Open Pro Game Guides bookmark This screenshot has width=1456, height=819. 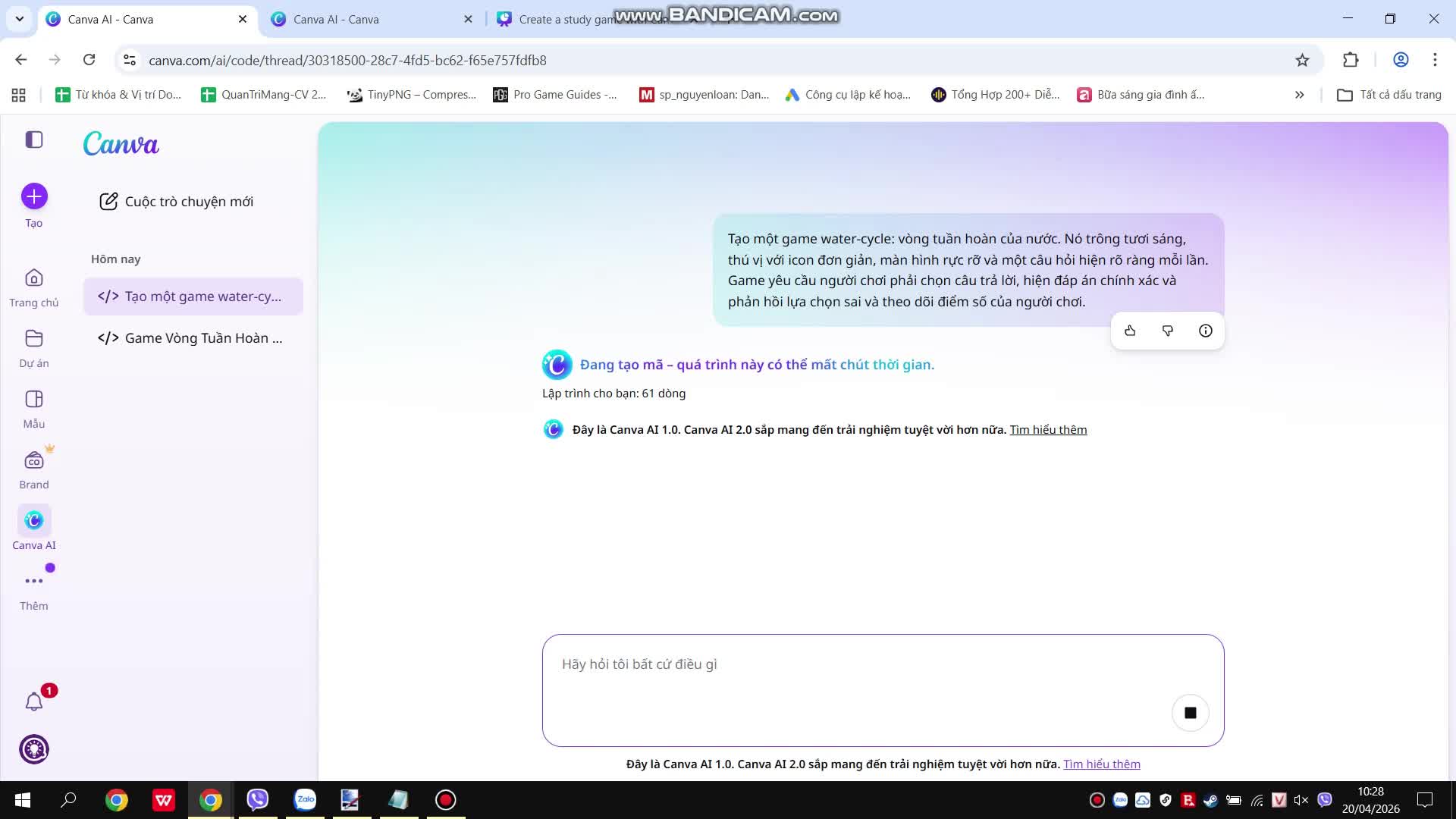point(555,95)
